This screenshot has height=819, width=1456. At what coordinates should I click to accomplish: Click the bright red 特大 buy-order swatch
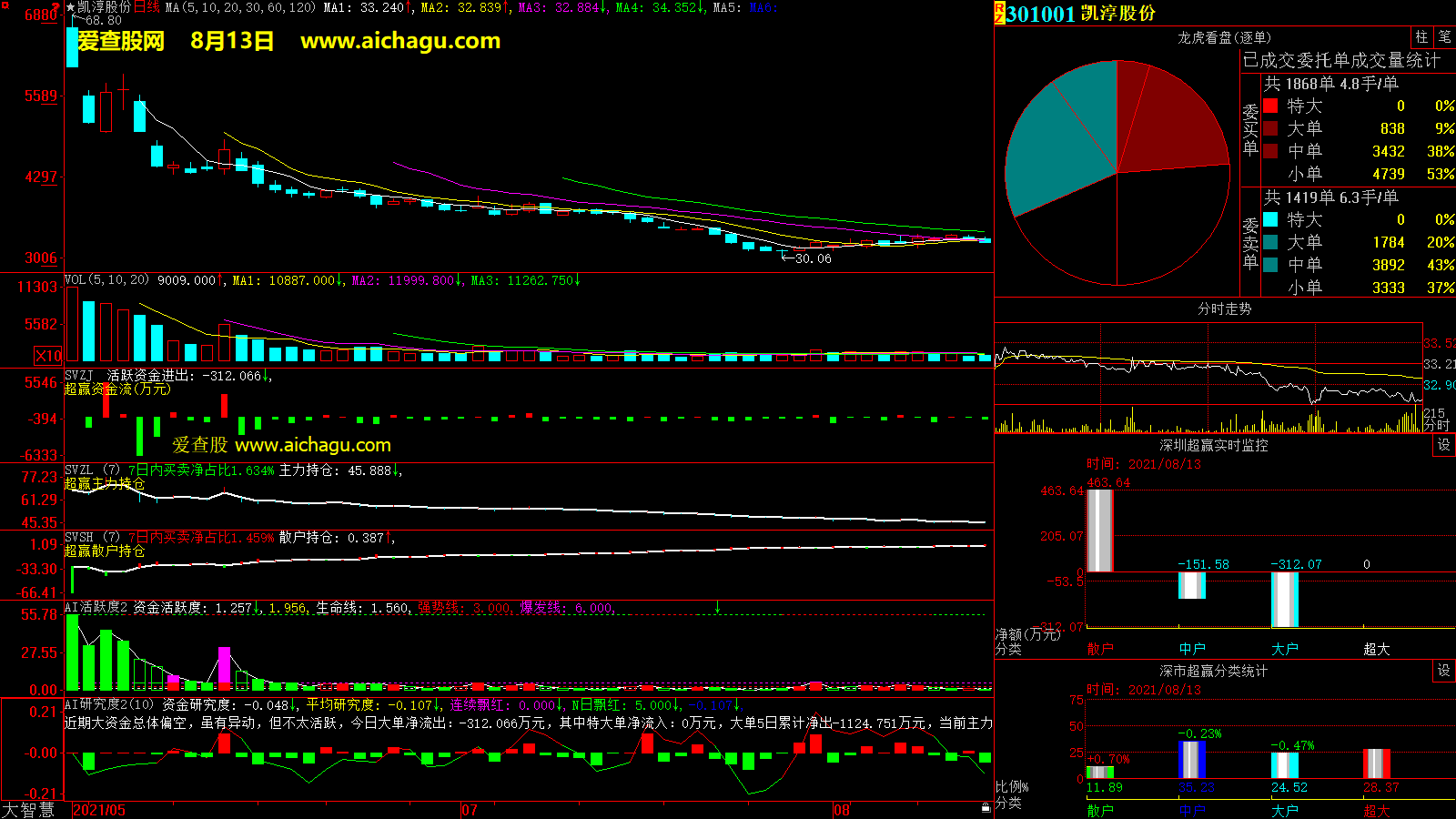click(x=1270, y=106)
